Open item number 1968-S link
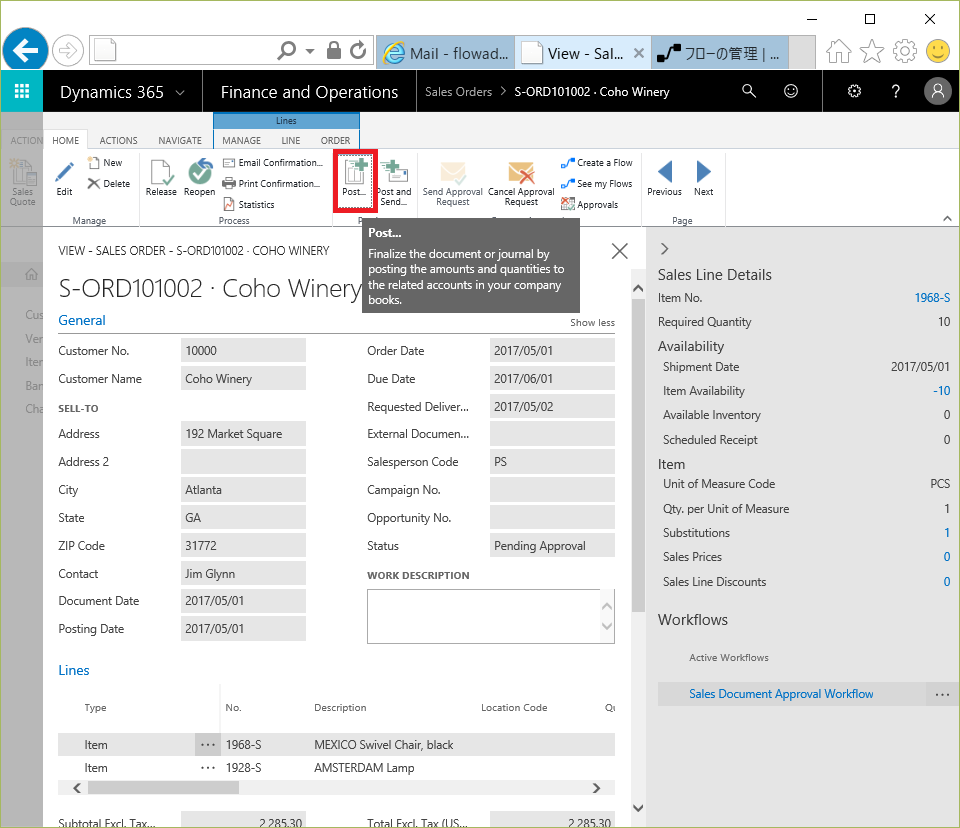This screenshot has height=828, width=960. [932, 298]
